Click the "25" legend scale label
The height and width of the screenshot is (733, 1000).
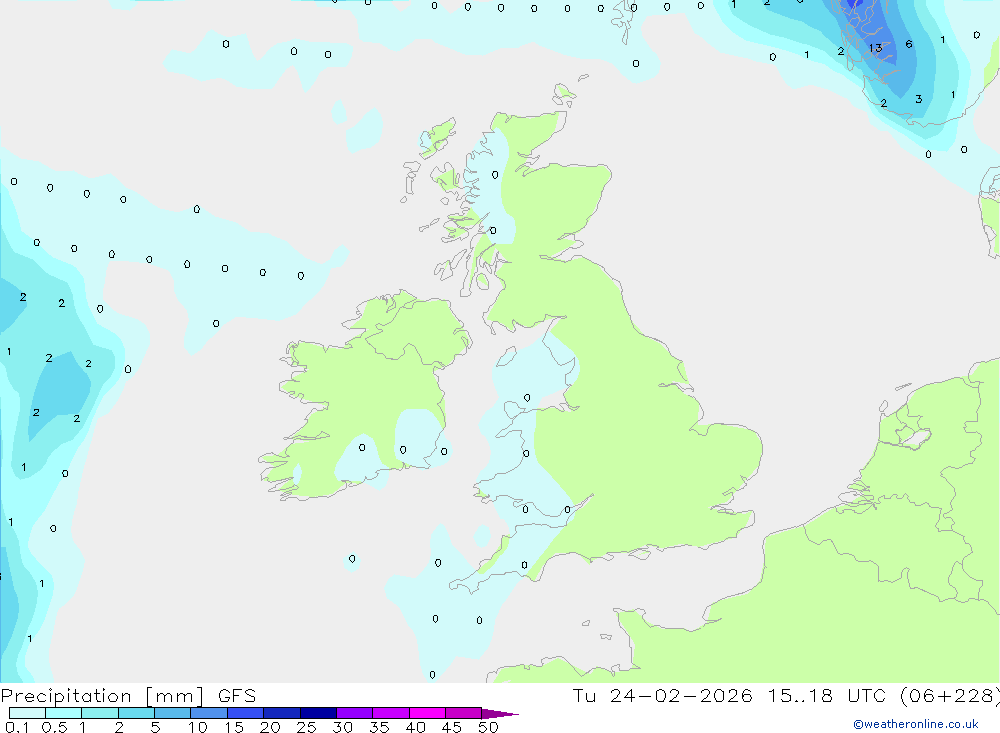pyautogui.click(x=306, y=727)
